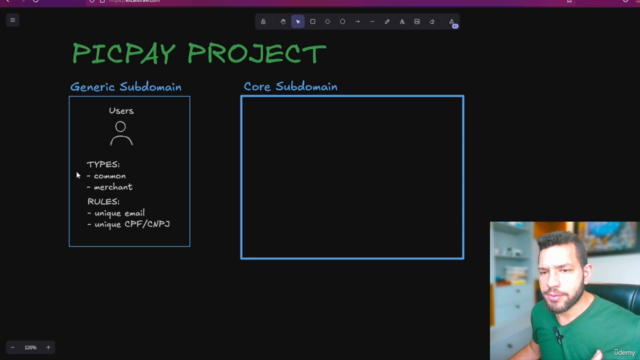Click the webcam video overlay
Viewport: 640px width, 360px height.
coord(565,291)
